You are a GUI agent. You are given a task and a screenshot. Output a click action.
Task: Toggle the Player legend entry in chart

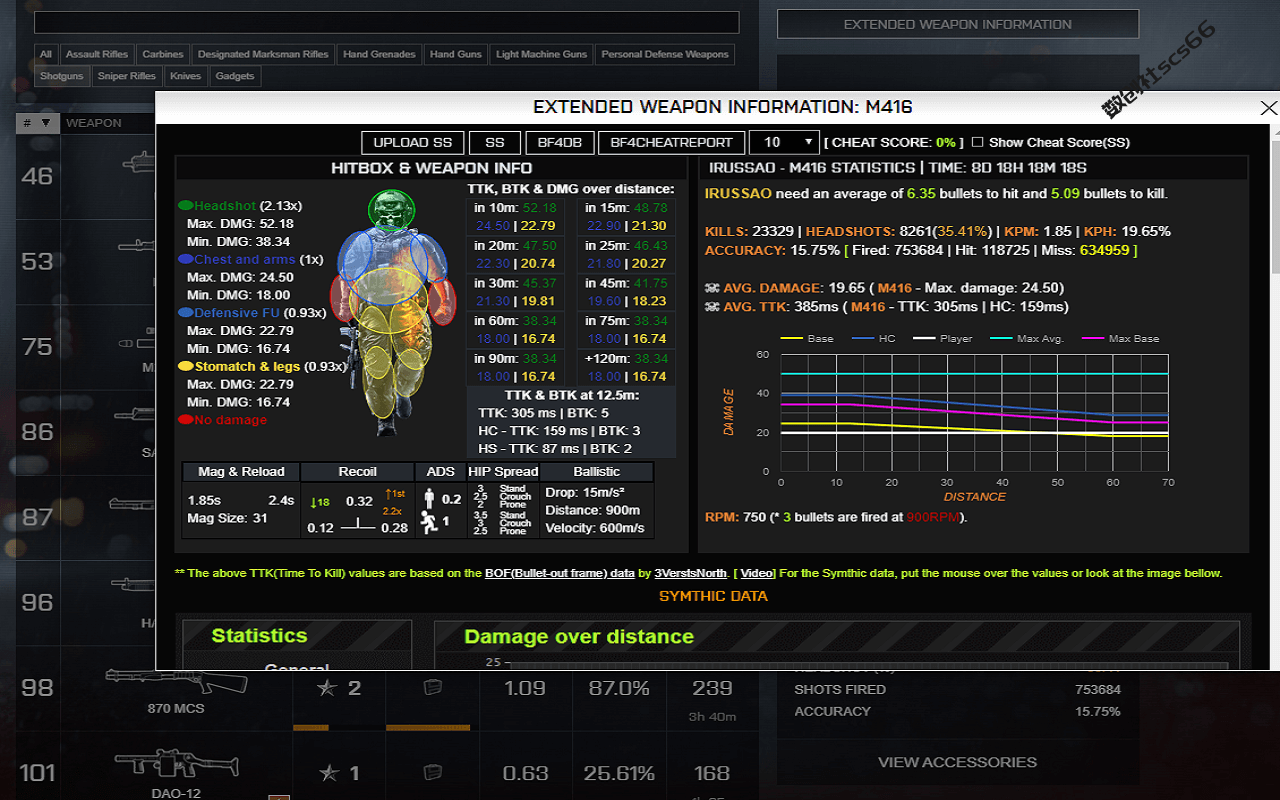(941, 338)
